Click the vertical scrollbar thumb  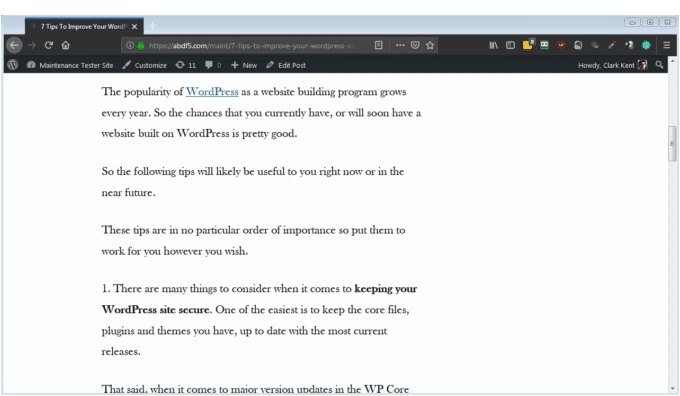[x=672, y=144]
